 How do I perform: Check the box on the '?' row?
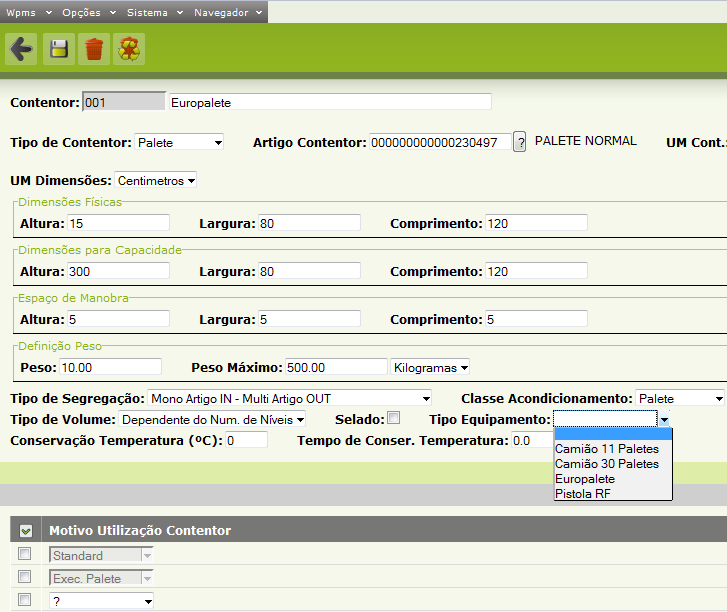[25, 600]
